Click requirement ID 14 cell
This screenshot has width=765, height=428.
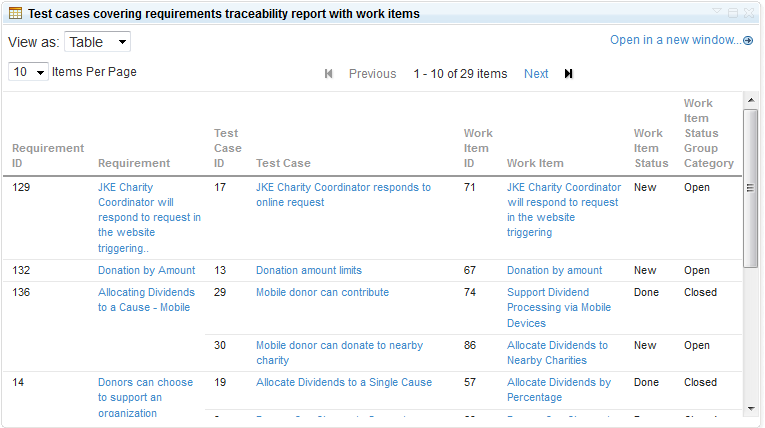(18, 383)
